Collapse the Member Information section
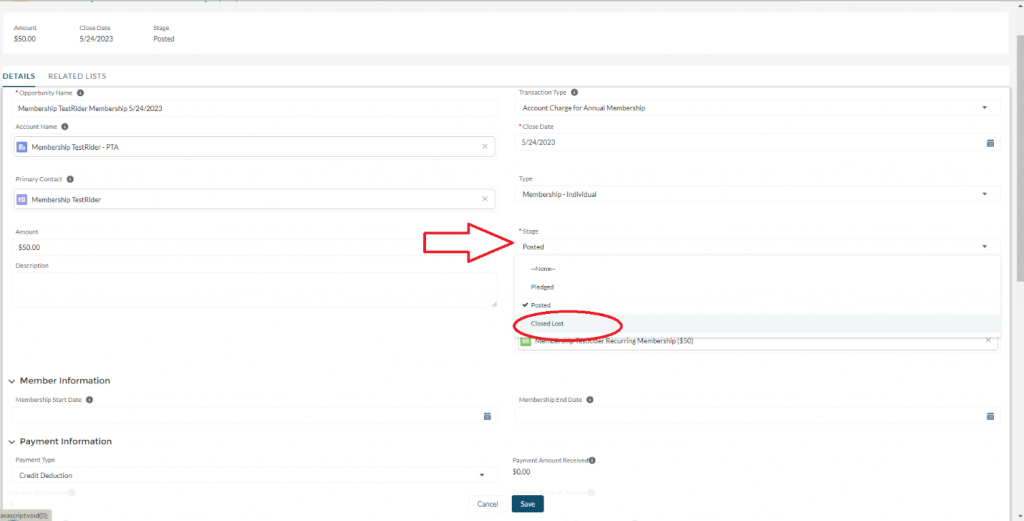This screenshot has width=1024, height=521. point(13,381)
